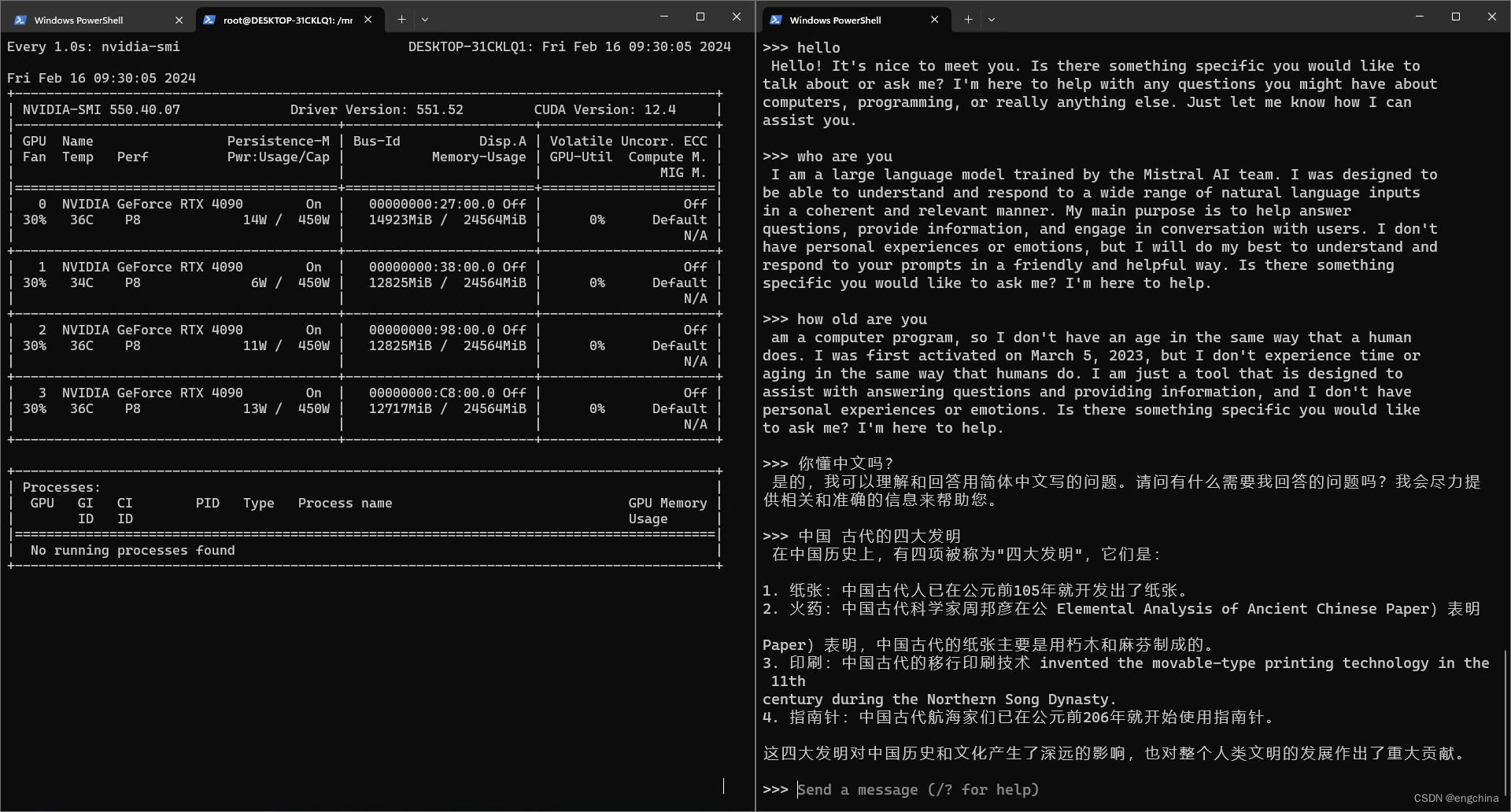The image size is (1511, 812).
Task: Click the 'century during the Northern Song Dynasty.' line
Action: 939,699
